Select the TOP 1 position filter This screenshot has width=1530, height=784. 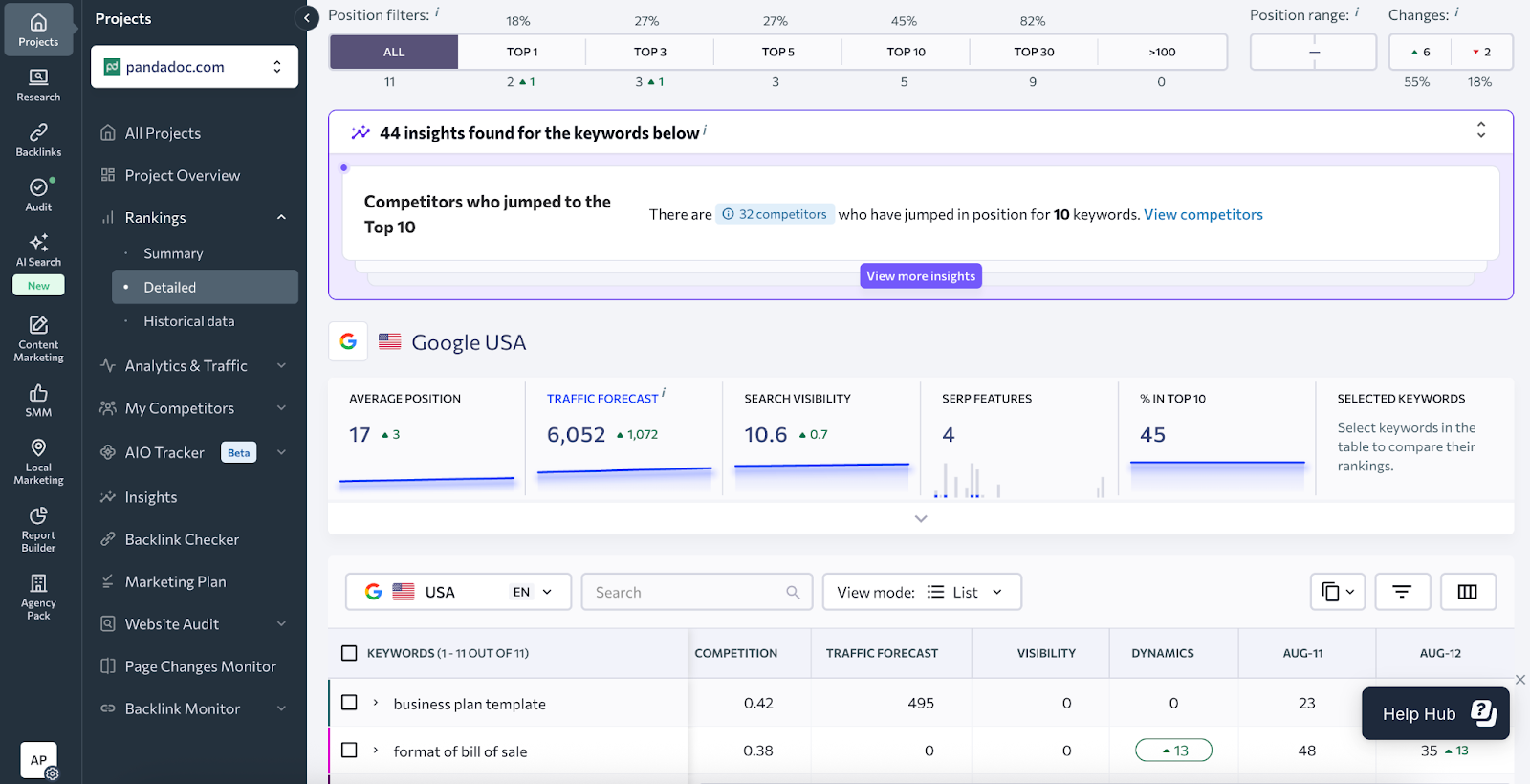tap(522, 52)
